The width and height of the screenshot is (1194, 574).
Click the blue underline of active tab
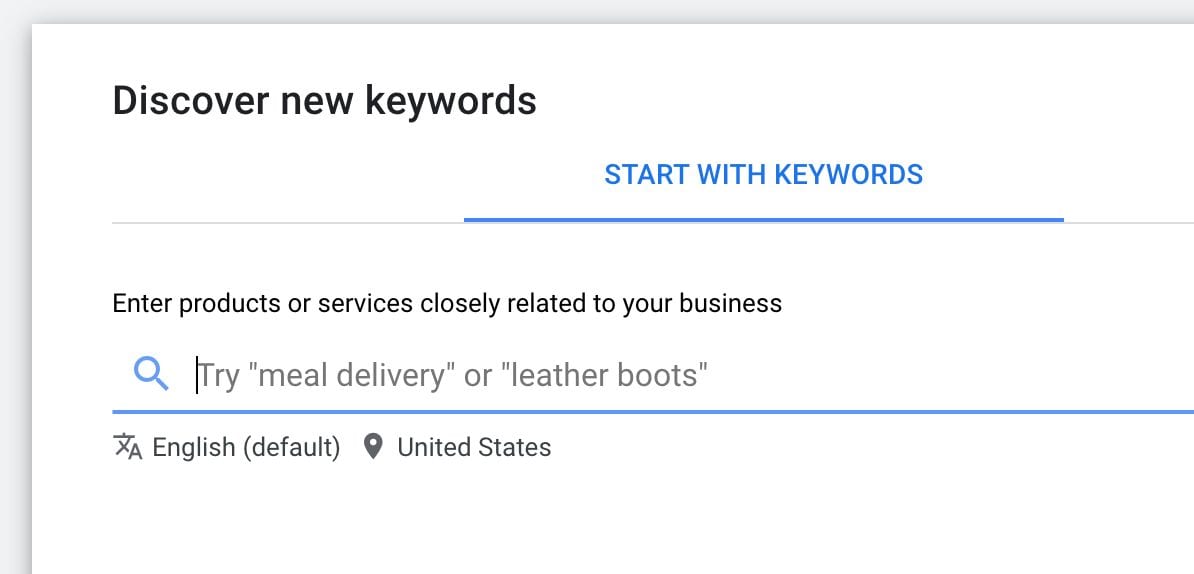(x=763, y=220)
